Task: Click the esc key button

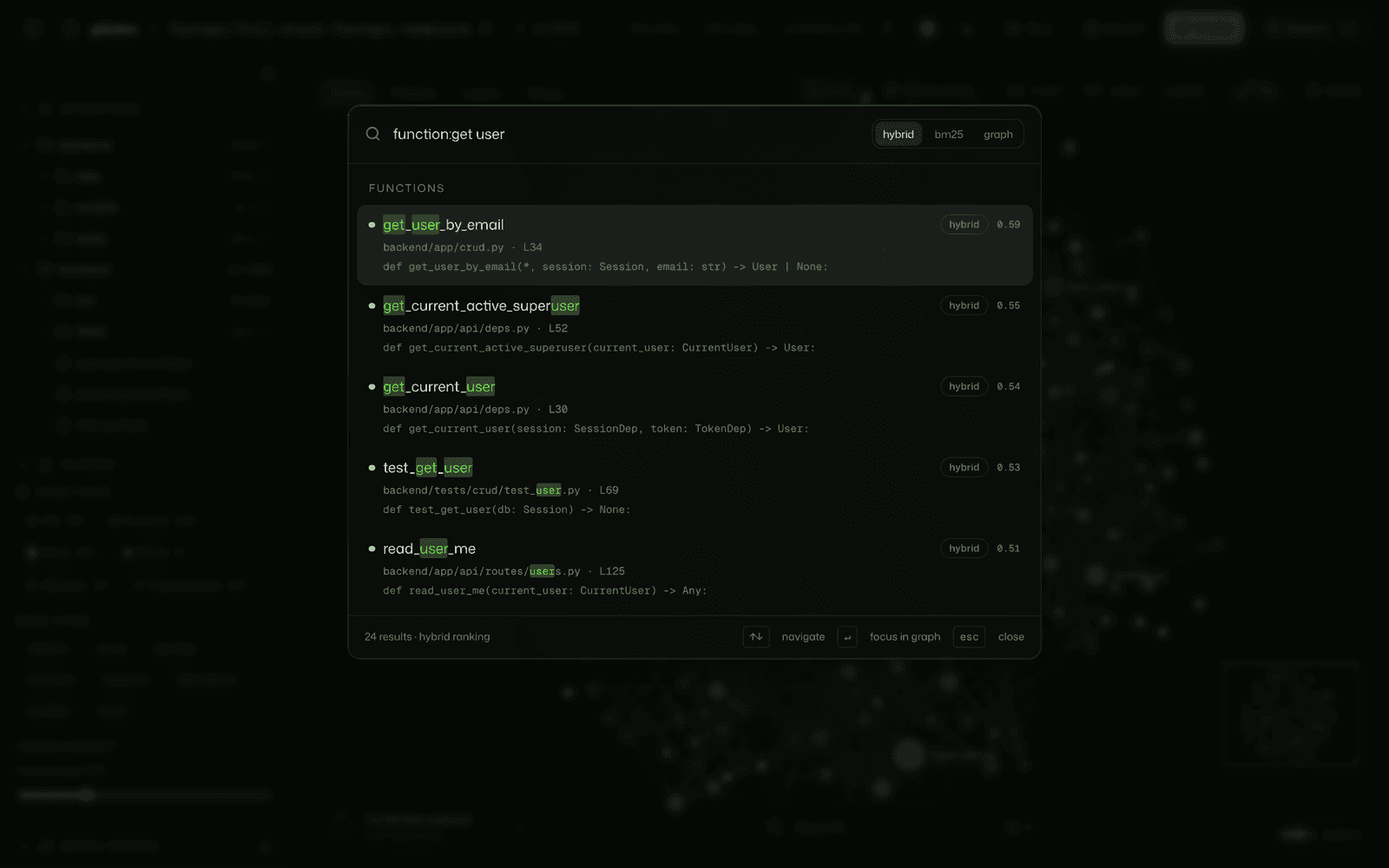Action: [969, 637]
